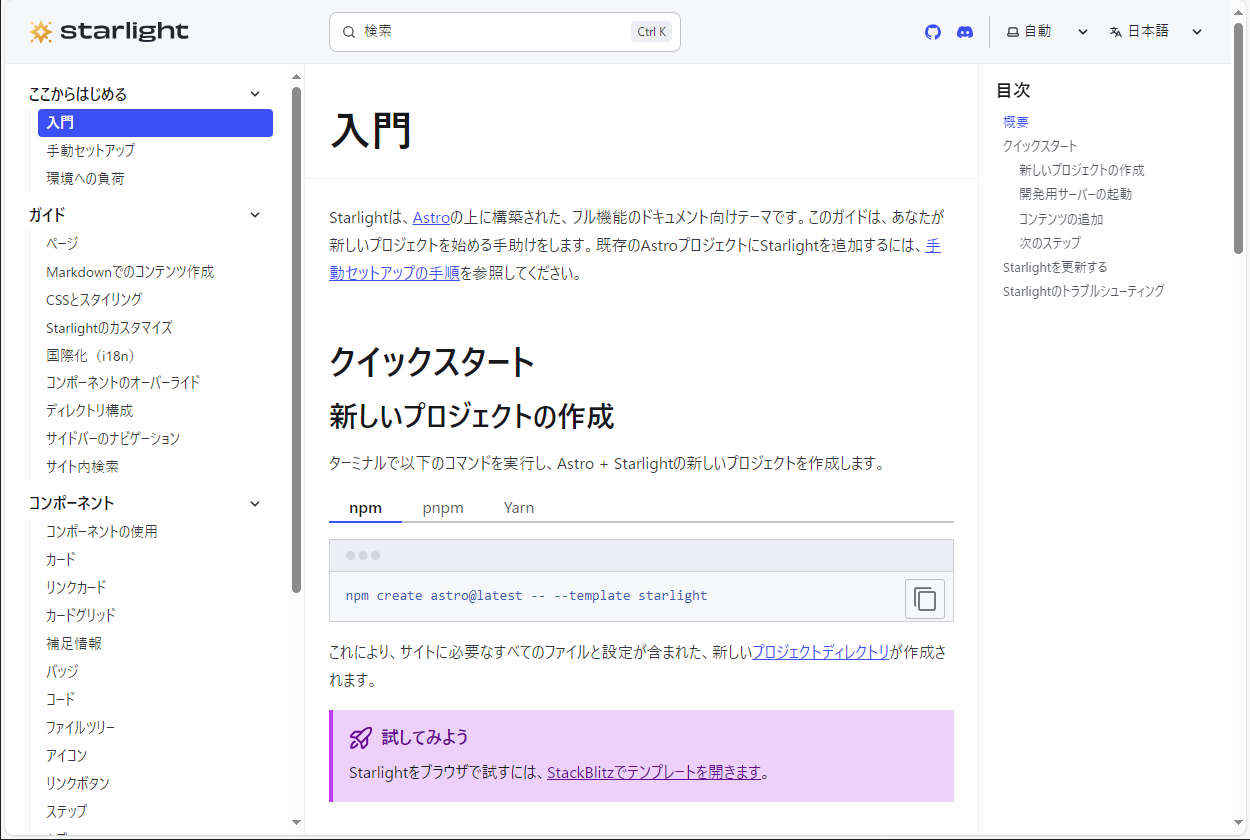
Task: Jump to 開発用サーバーの起動 in contents
Action: 1076,194
